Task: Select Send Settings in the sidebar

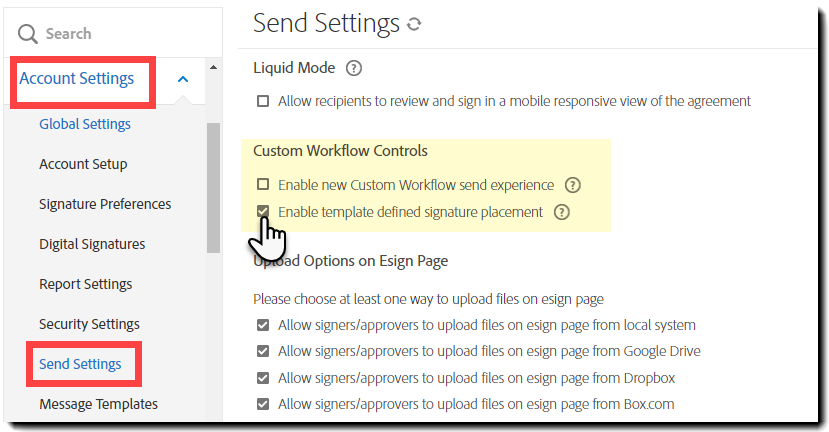Action: (80, 364)
